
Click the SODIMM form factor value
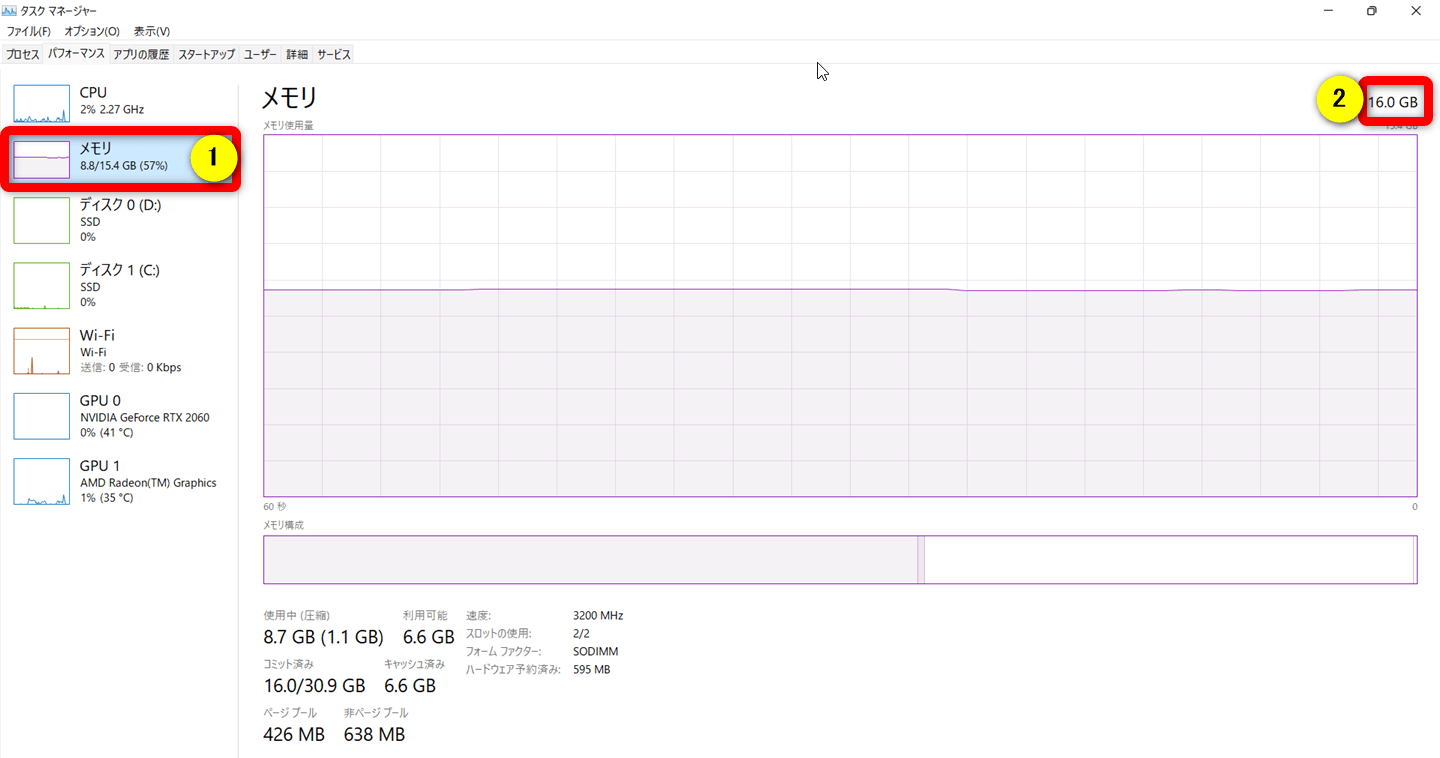596,652
